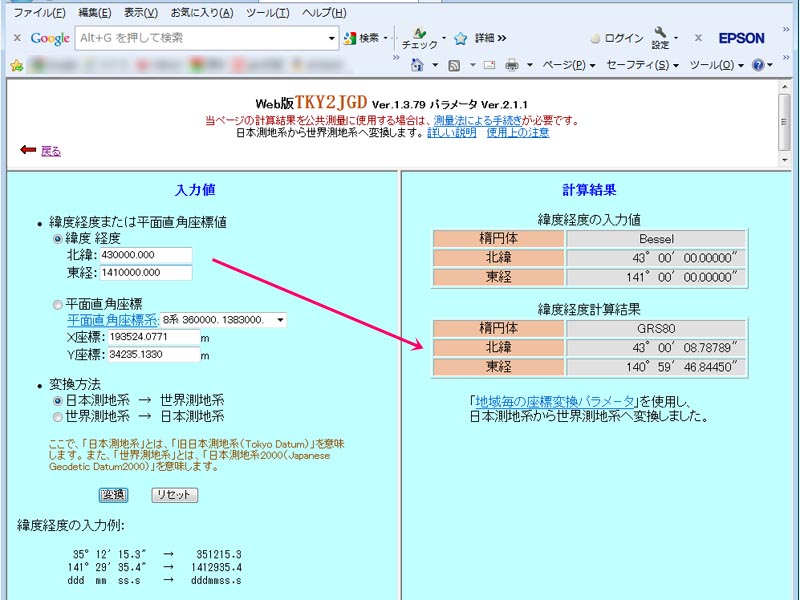Click the read mail envelope icon
Image resolution: width=800 pixels, height=600 pixels.
pyautogui.click(x=490, y=65)
